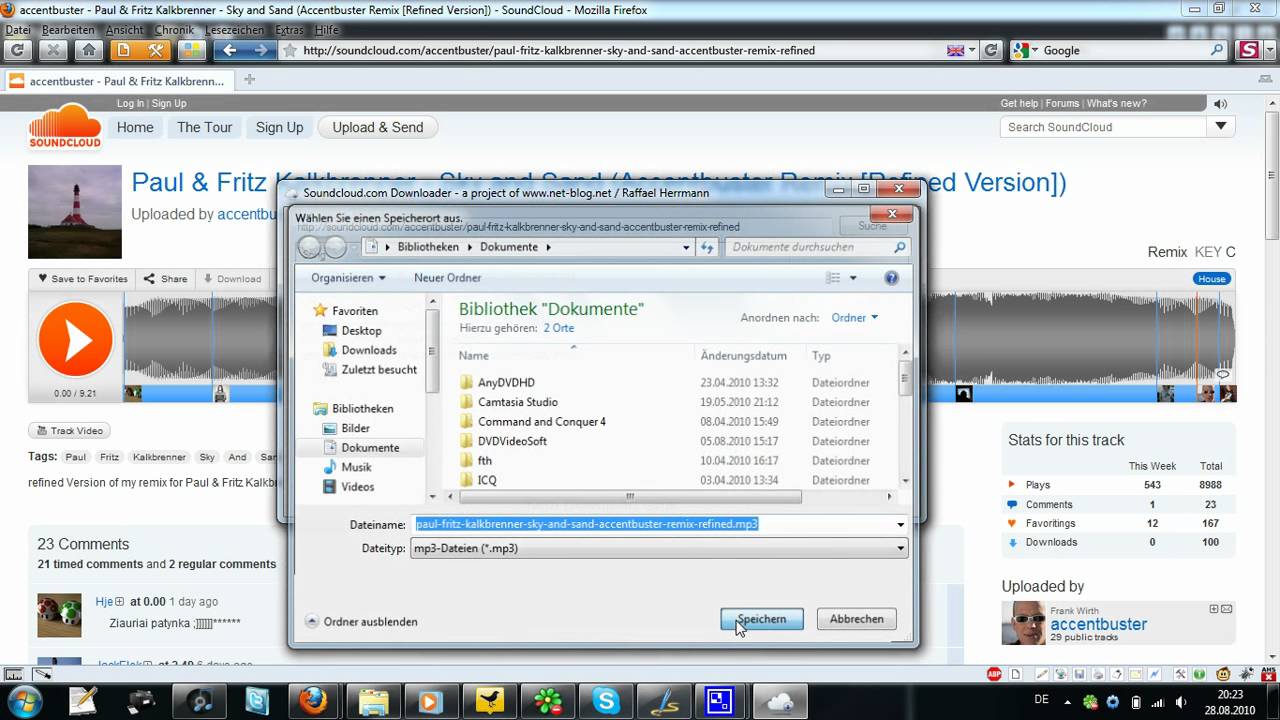This screenshot has height=720, width=1280.
Task: Click the Firefox reload button
Action: point(18,50)
